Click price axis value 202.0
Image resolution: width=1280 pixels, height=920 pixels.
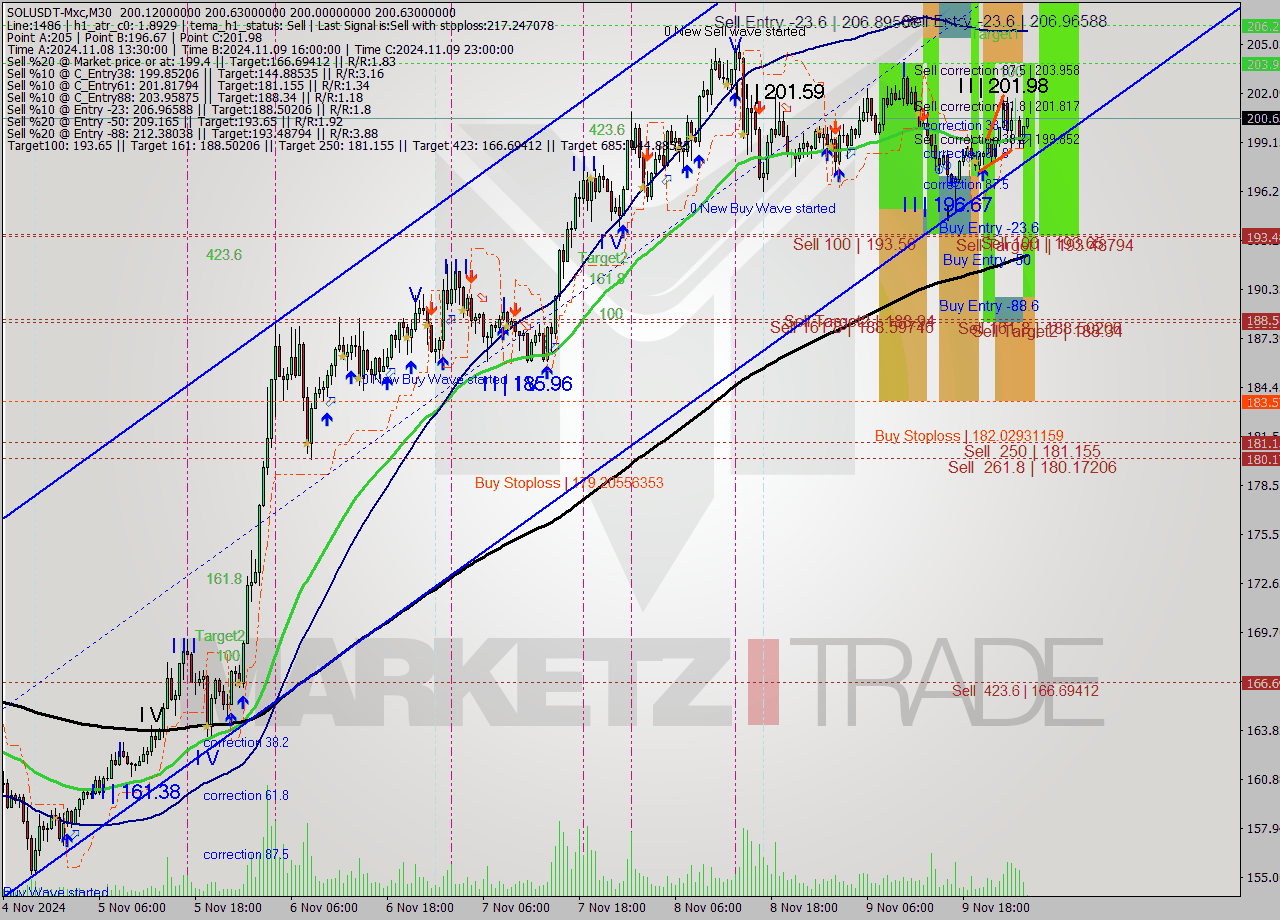click(x=1261, y=93)
